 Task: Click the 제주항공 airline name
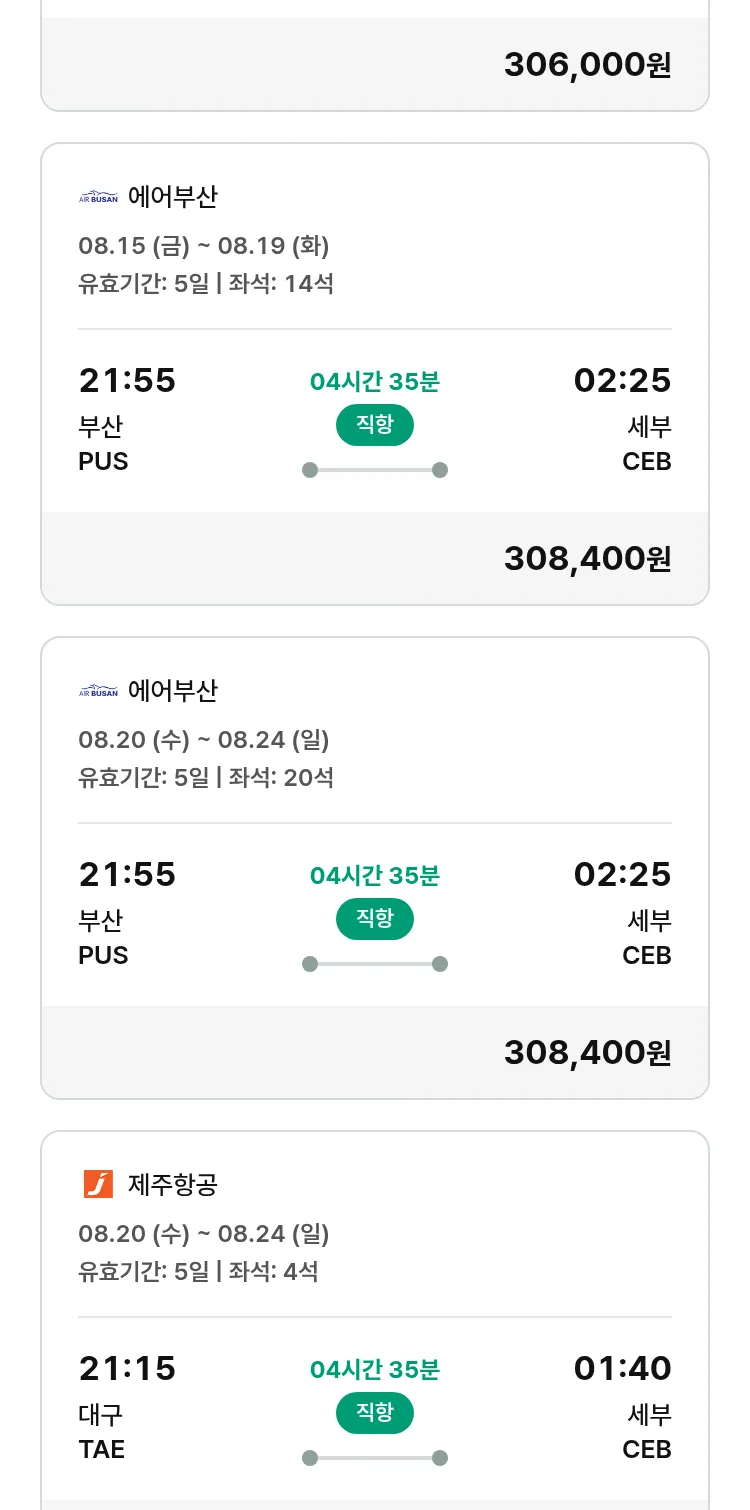(x=172, y=1185)
